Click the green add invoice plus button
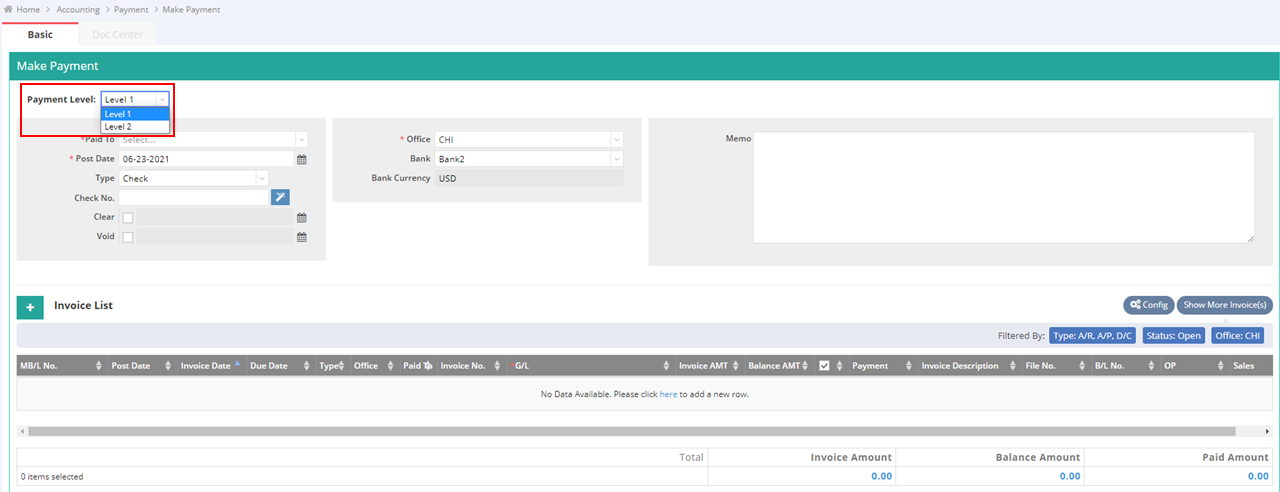This screenshot has width=1280, height=492. coord(30,307)
